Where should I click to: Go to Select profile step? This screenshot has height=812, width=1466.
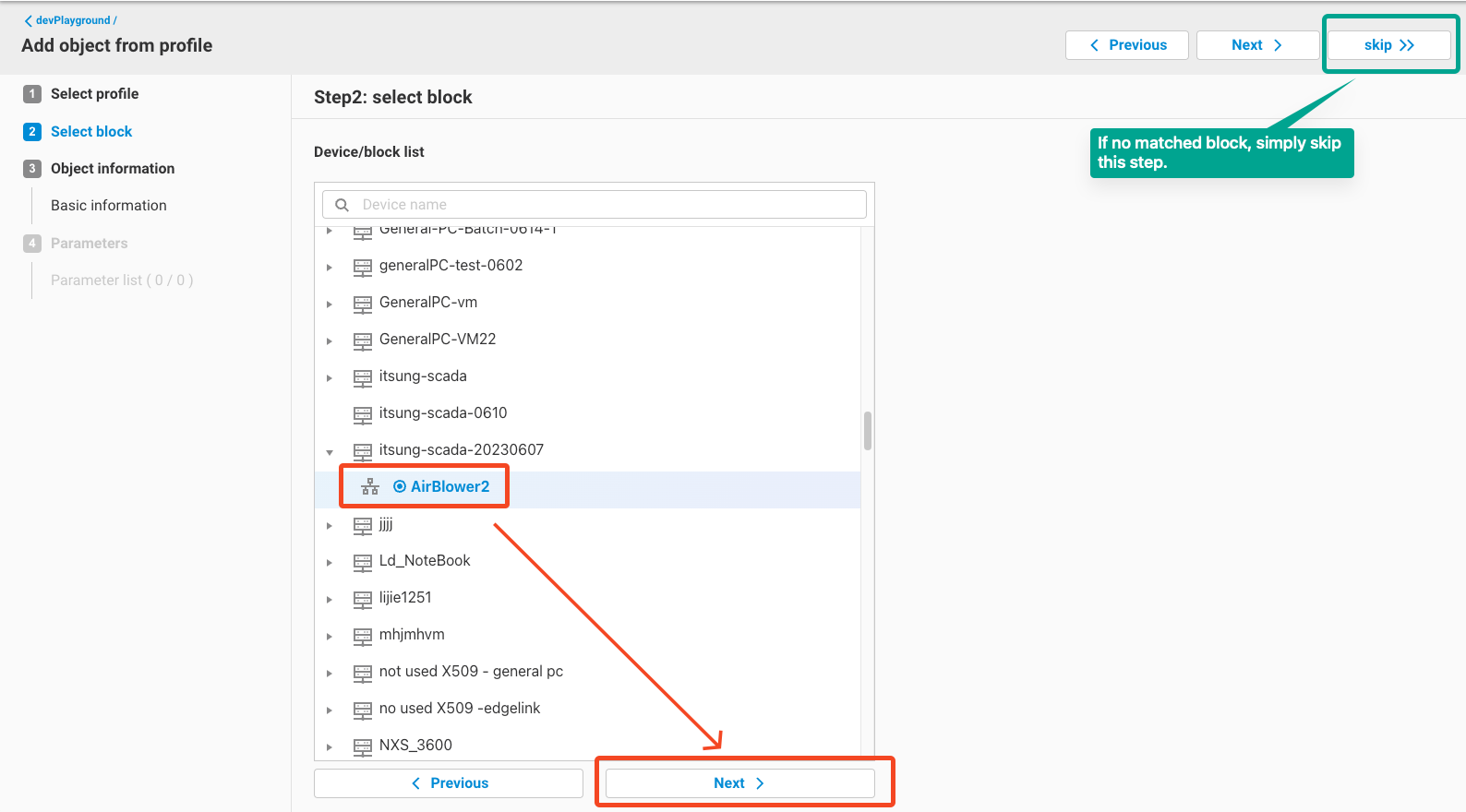tap(94, 94)
